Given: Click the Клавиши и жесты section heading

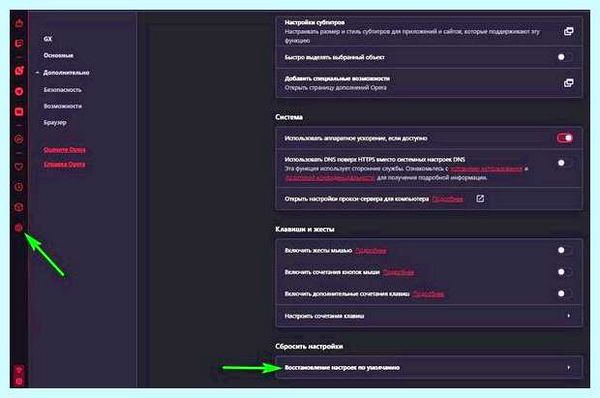Looking at the screenshot, I should 305,229.
